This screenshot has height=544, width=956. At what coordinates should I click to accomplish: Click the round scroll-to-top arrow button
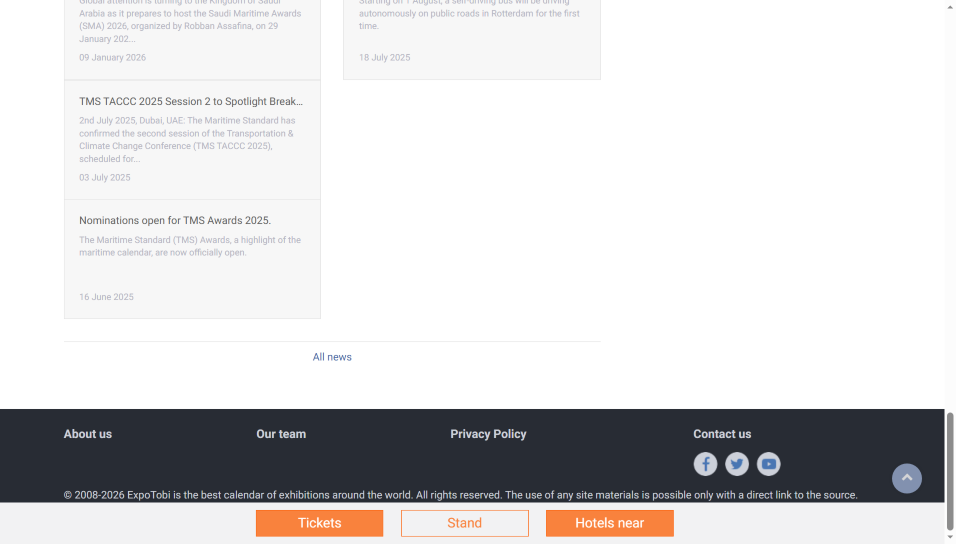click(906, 478)
